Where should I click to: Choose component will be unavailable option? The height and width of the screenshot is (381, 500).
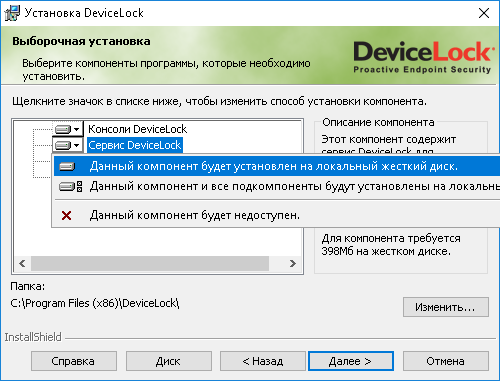277,215
